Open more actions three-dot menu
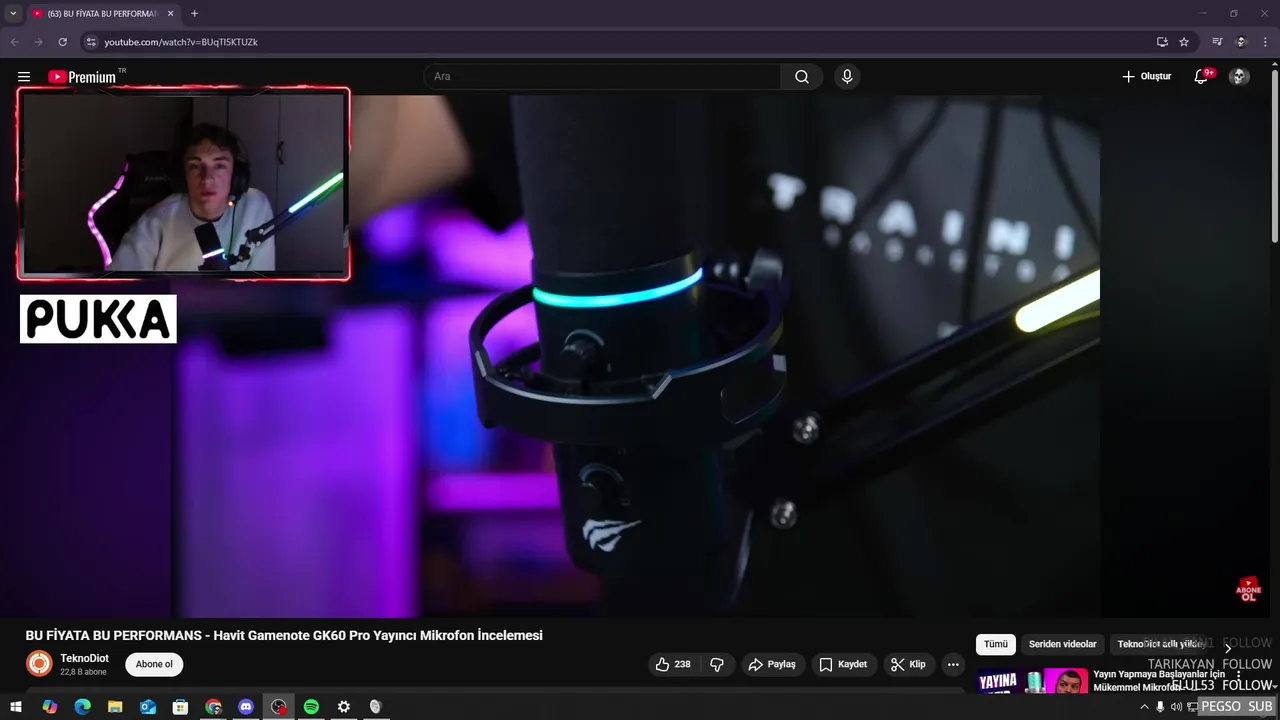Image resolution: width=1280 pixels, height=720 pixels. 953,664
